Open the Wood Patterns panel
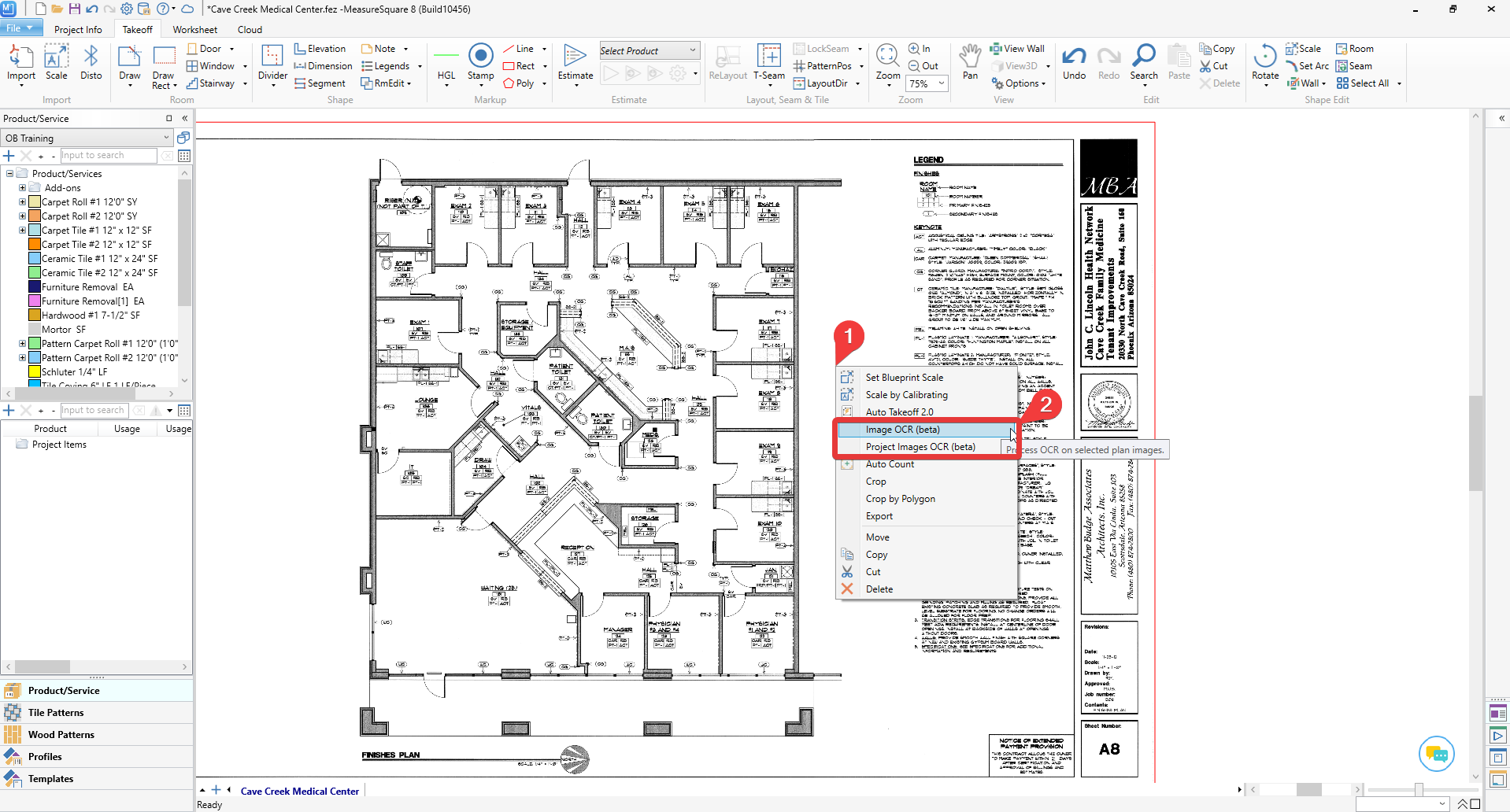The image size is (1510, 812). (97, 735)
